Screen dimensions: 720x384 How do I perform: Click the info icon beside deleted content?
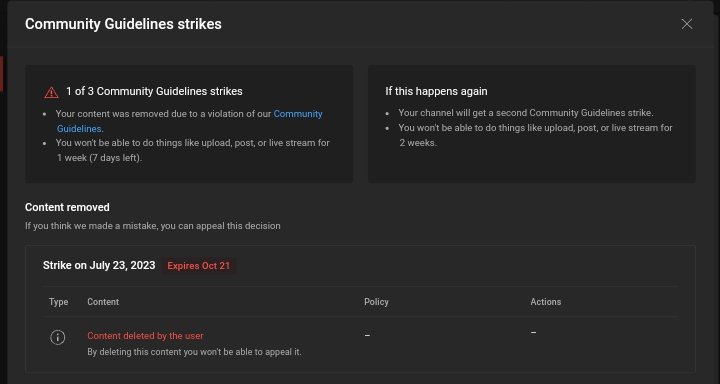(57, 337)
